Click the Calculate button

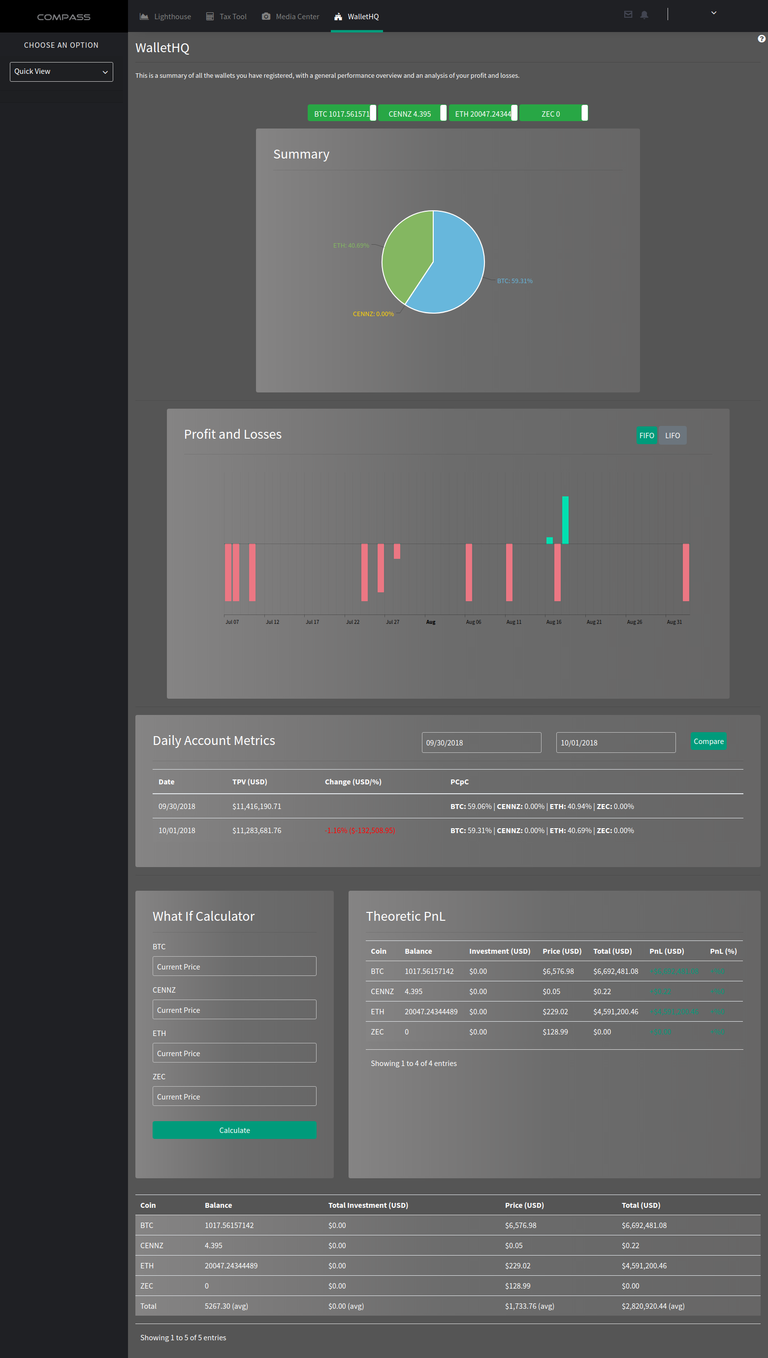point(234,1130)
